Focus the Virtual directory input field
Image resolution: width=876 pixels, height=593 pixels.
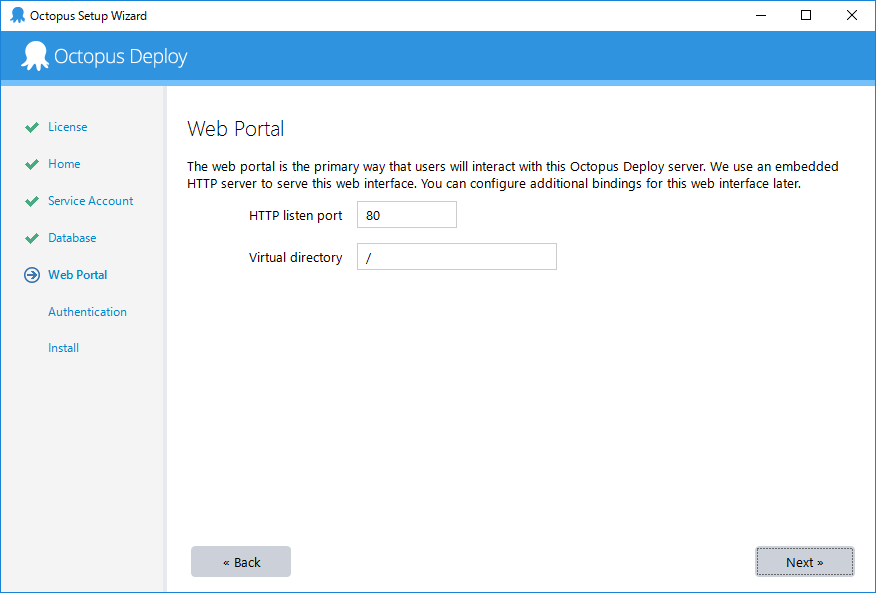(x=457, y=257)
